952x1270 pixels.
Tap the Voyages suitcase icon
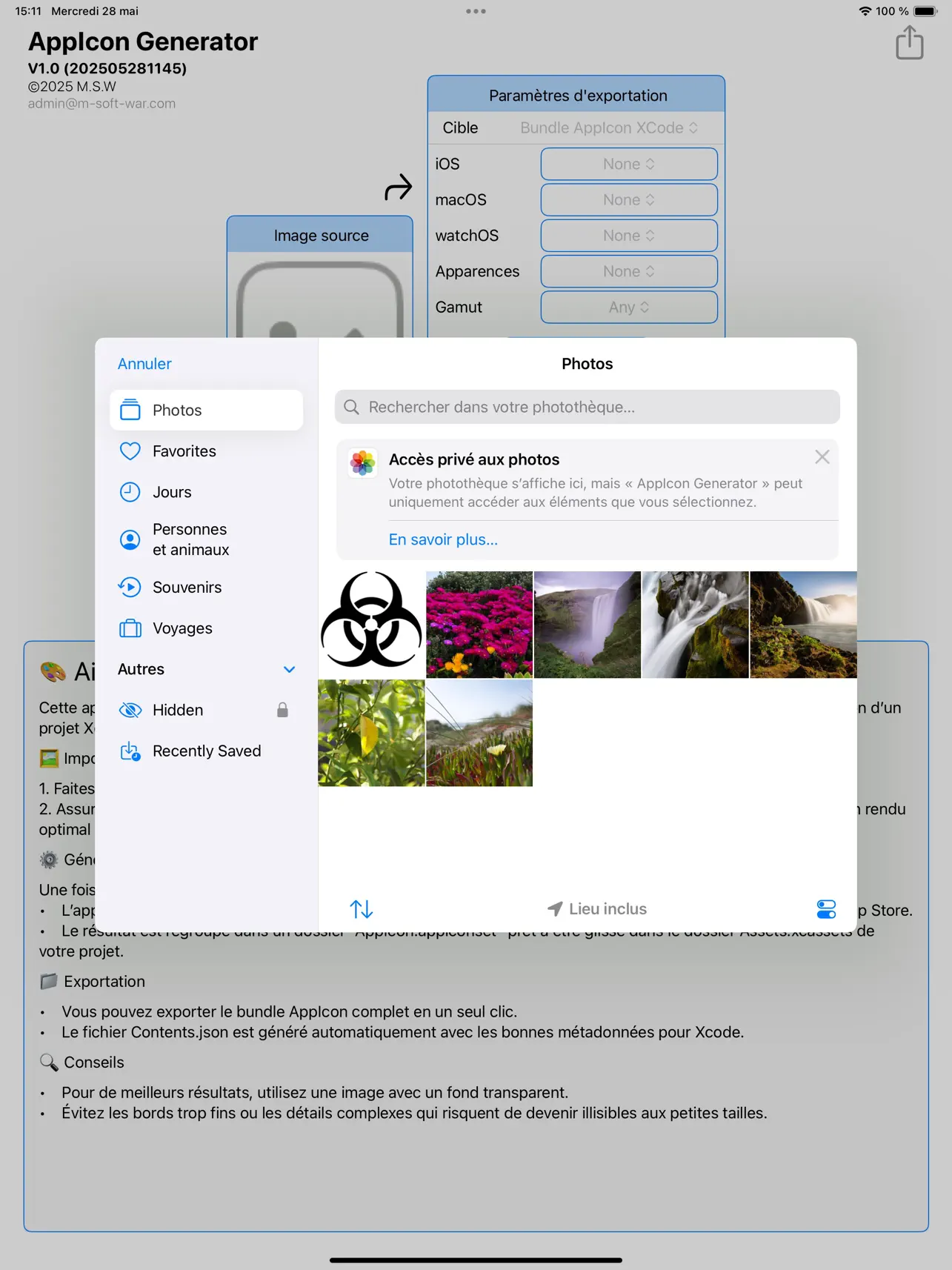pos(130,628)
